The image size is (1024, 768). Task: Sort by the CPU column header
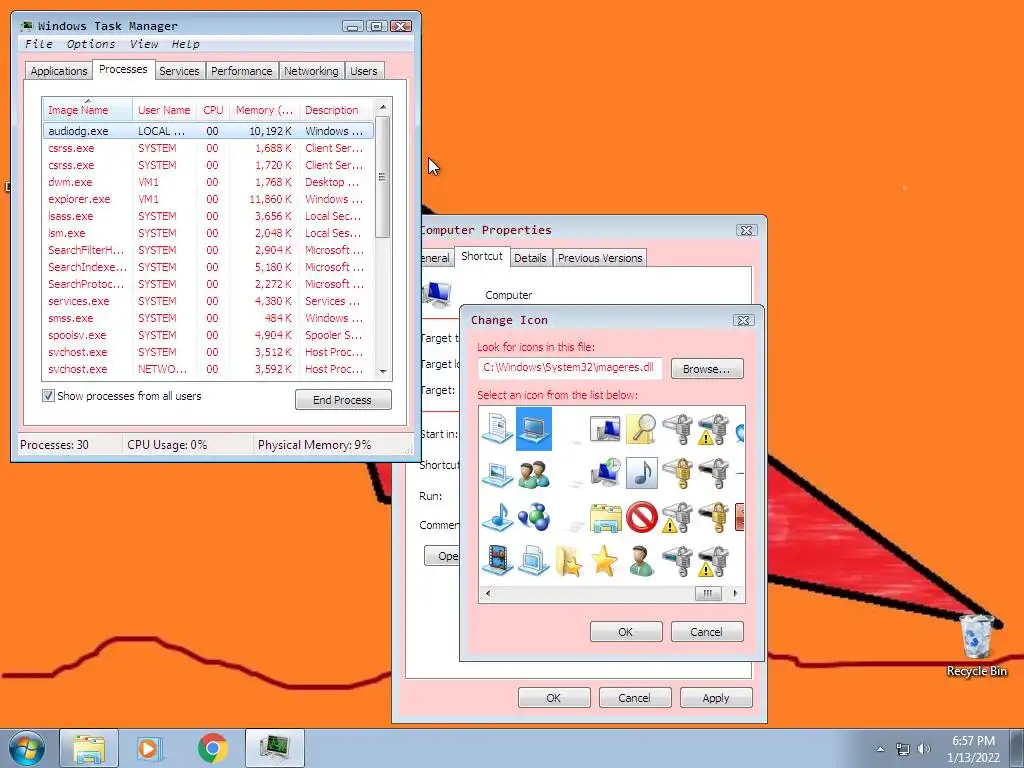point(213,110)
